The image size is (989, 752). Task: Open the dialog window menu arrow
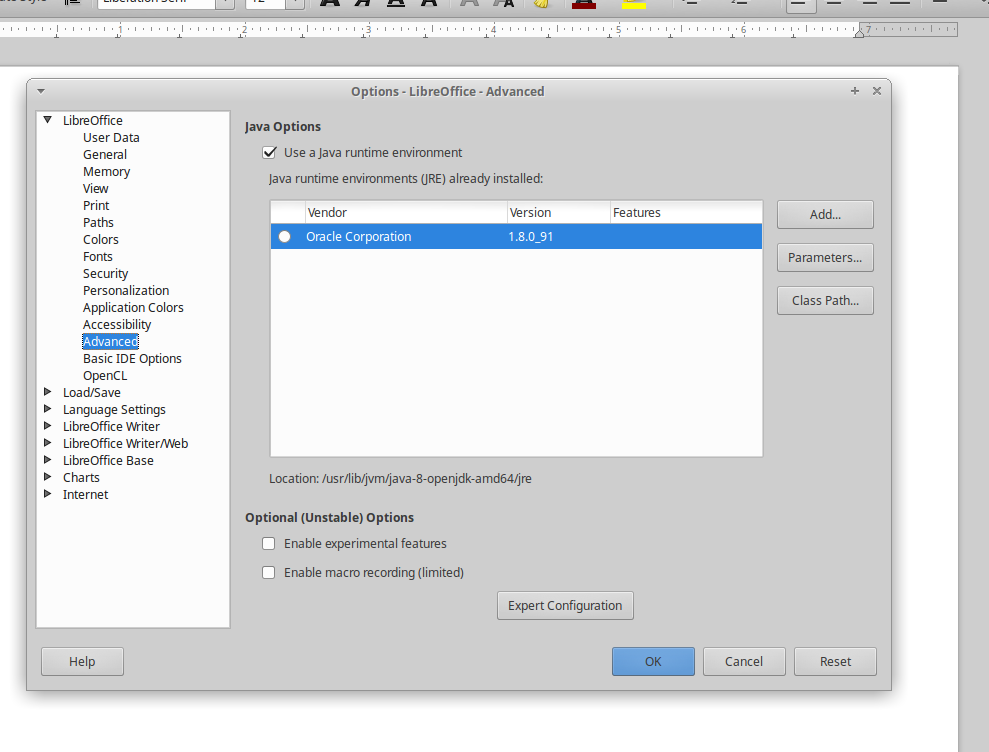click(41, 91)
